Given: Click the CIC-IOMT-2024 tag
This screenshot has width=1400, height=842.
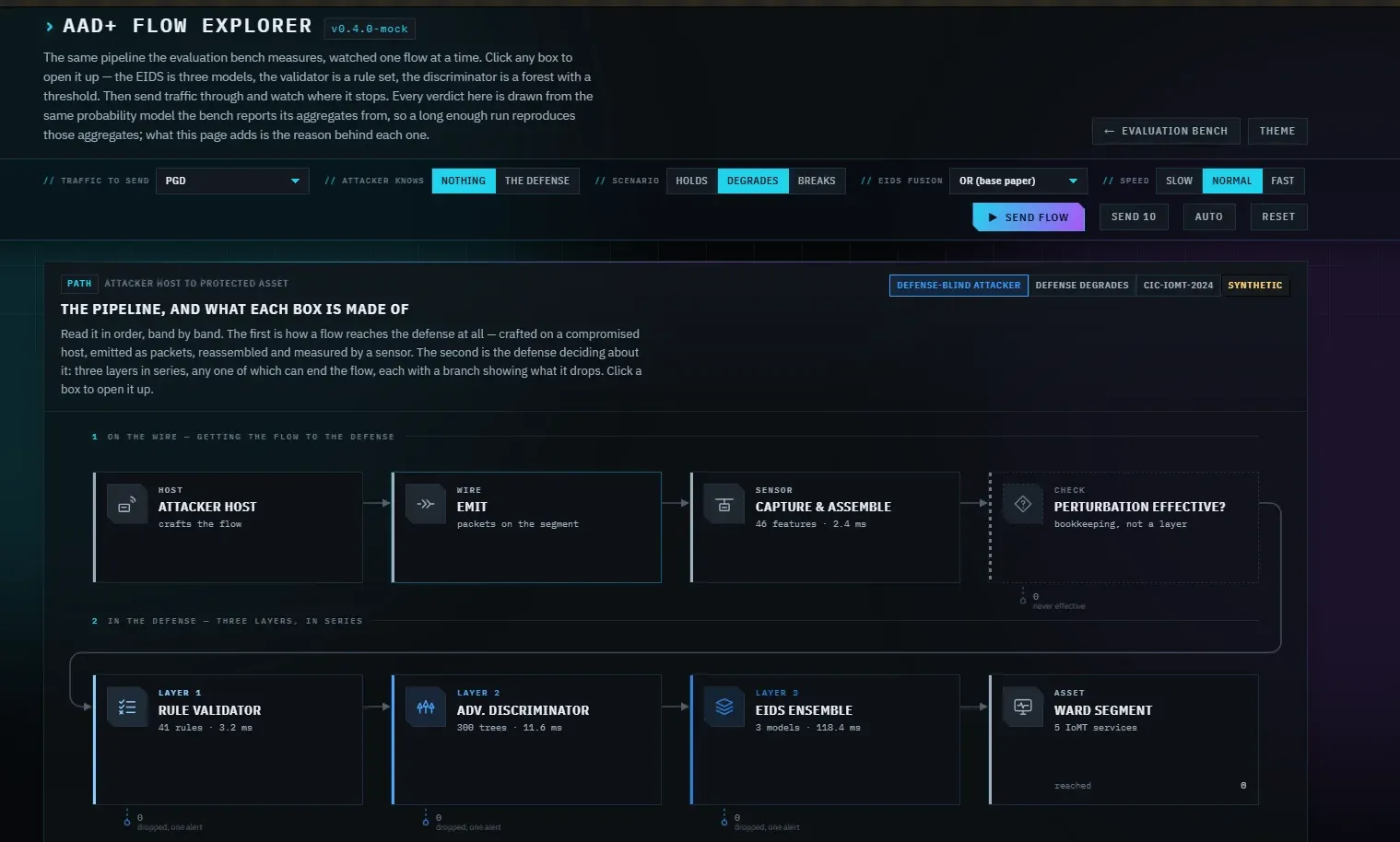Looking at the screenshot, I should 1178,286.
